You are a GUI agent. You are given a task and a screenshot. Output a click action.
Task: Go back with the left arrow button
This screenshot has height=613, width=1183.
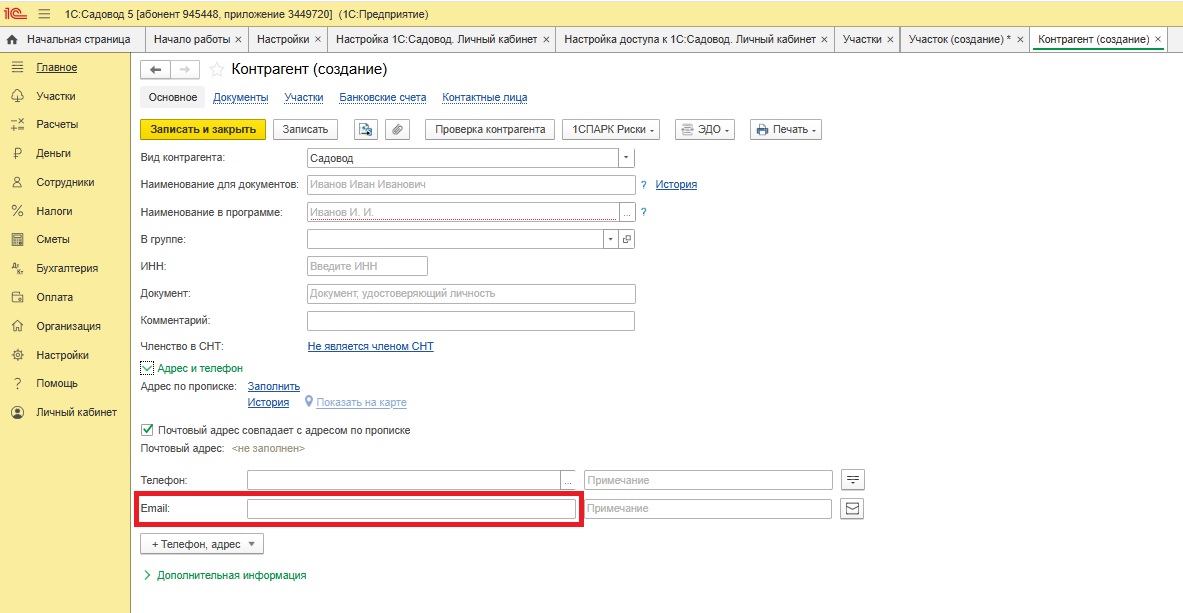pos(156,69)
